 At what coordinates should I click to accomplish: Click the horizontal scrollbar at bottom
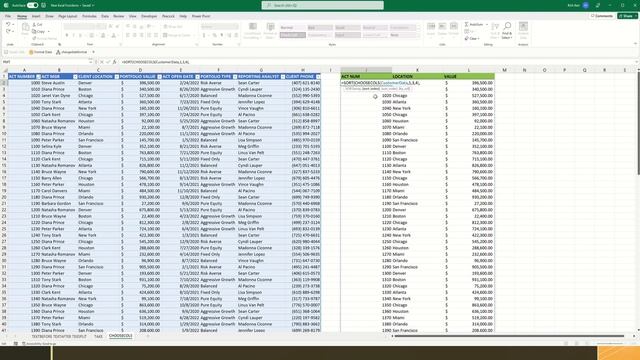click(509, 336)
